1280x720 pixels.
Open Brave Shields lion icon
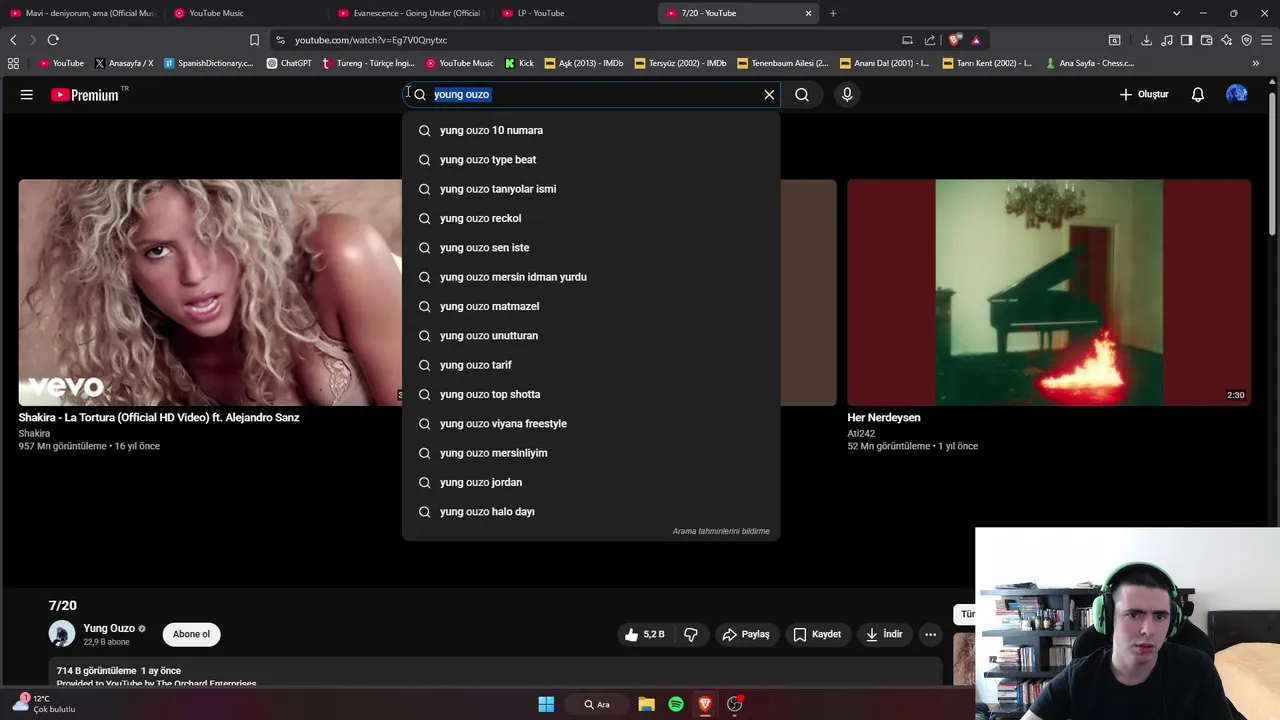point(955,40)
